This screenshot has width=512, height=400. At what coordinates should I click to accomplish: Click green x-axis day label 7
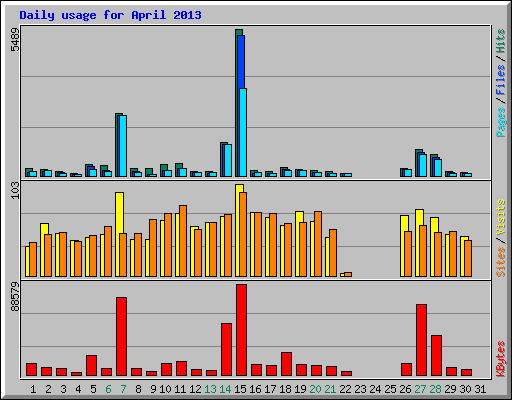(123, 389)
